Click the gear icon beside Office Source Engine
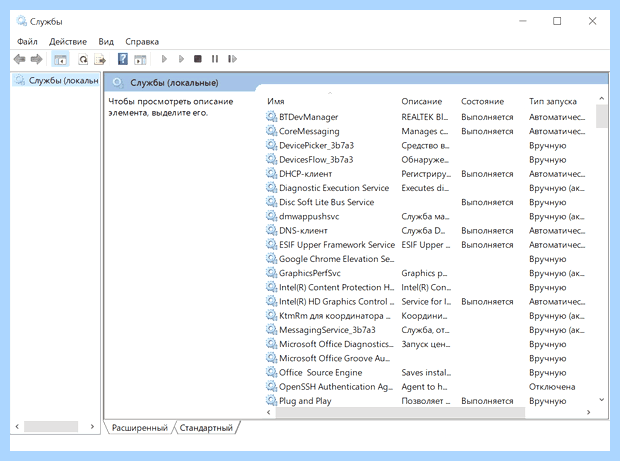The height and width of the screenshot is (461, 620). (271, 372)
